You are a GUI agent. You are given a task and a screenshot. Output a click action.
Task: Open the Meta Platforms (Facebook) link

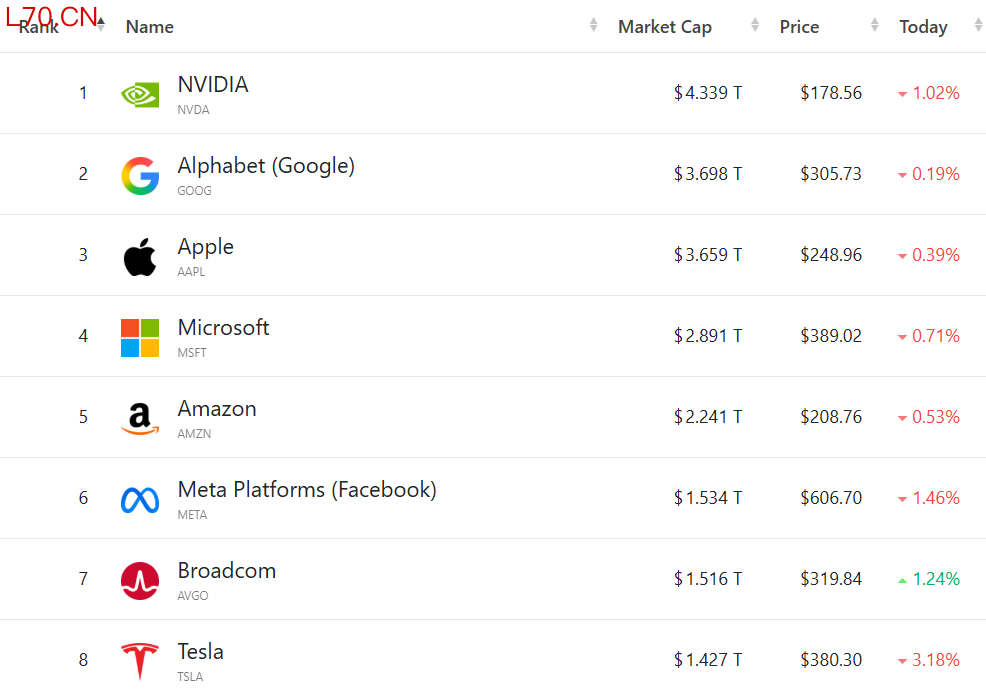tap(307, 490)
